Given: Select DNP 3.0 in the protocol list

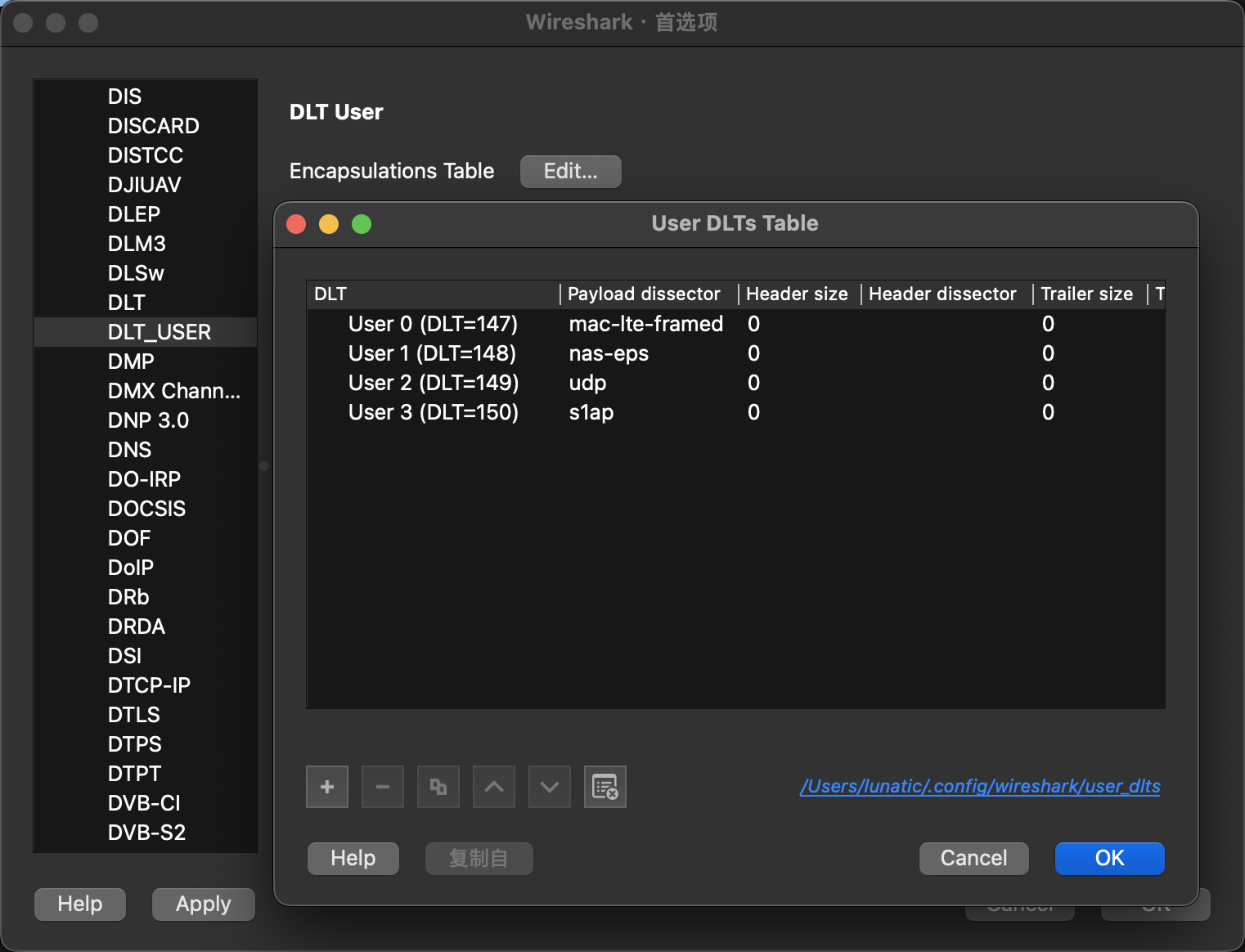Looking at the screenshot, I should tap(146, 420).
